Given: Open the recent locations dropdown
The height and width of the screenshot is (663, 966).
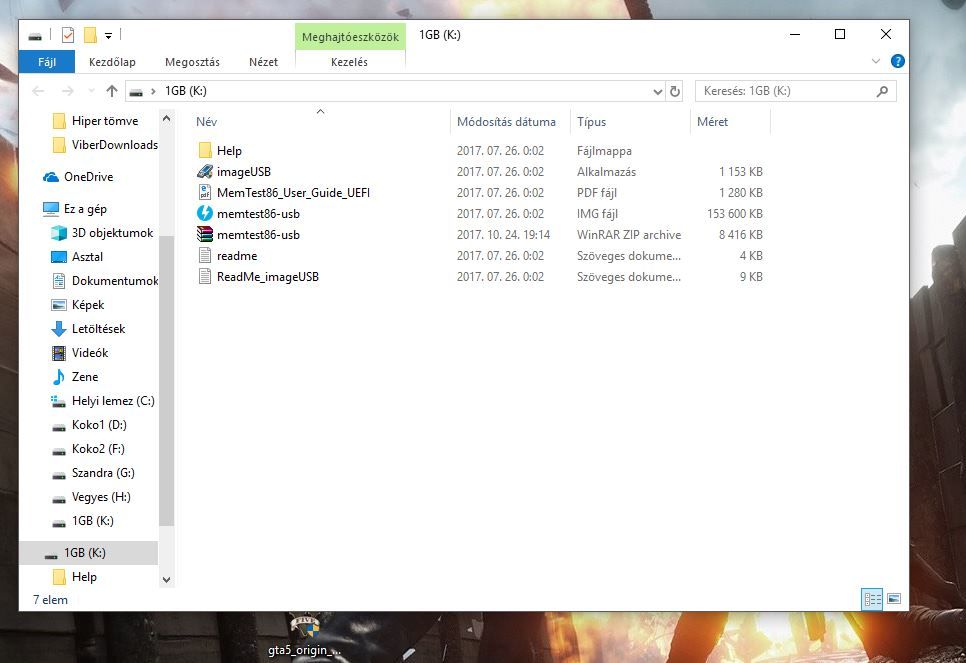Looking at the screenshot, I should [x=91, y=91].
